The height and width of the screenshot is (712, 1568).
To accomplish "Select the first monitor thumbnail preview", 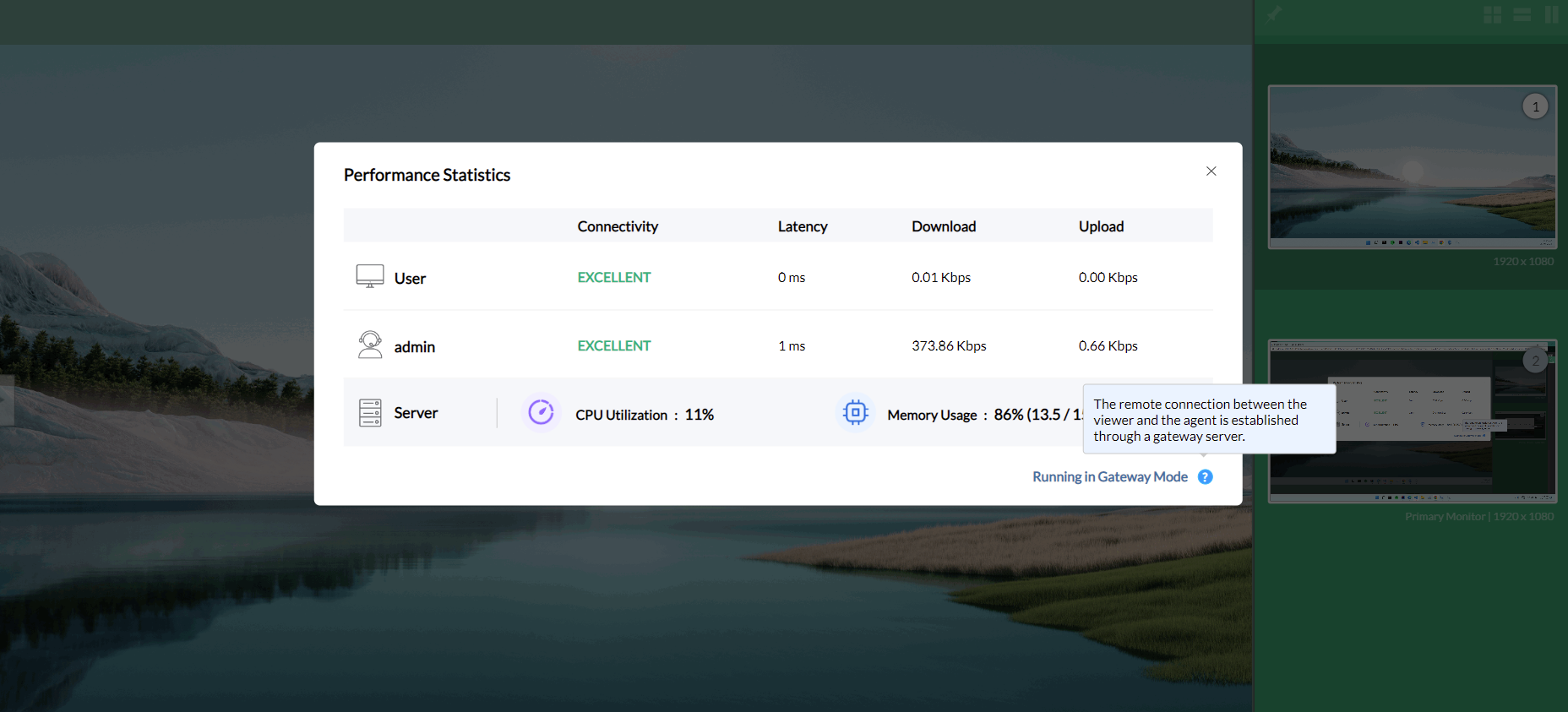I will [1411, 167].
